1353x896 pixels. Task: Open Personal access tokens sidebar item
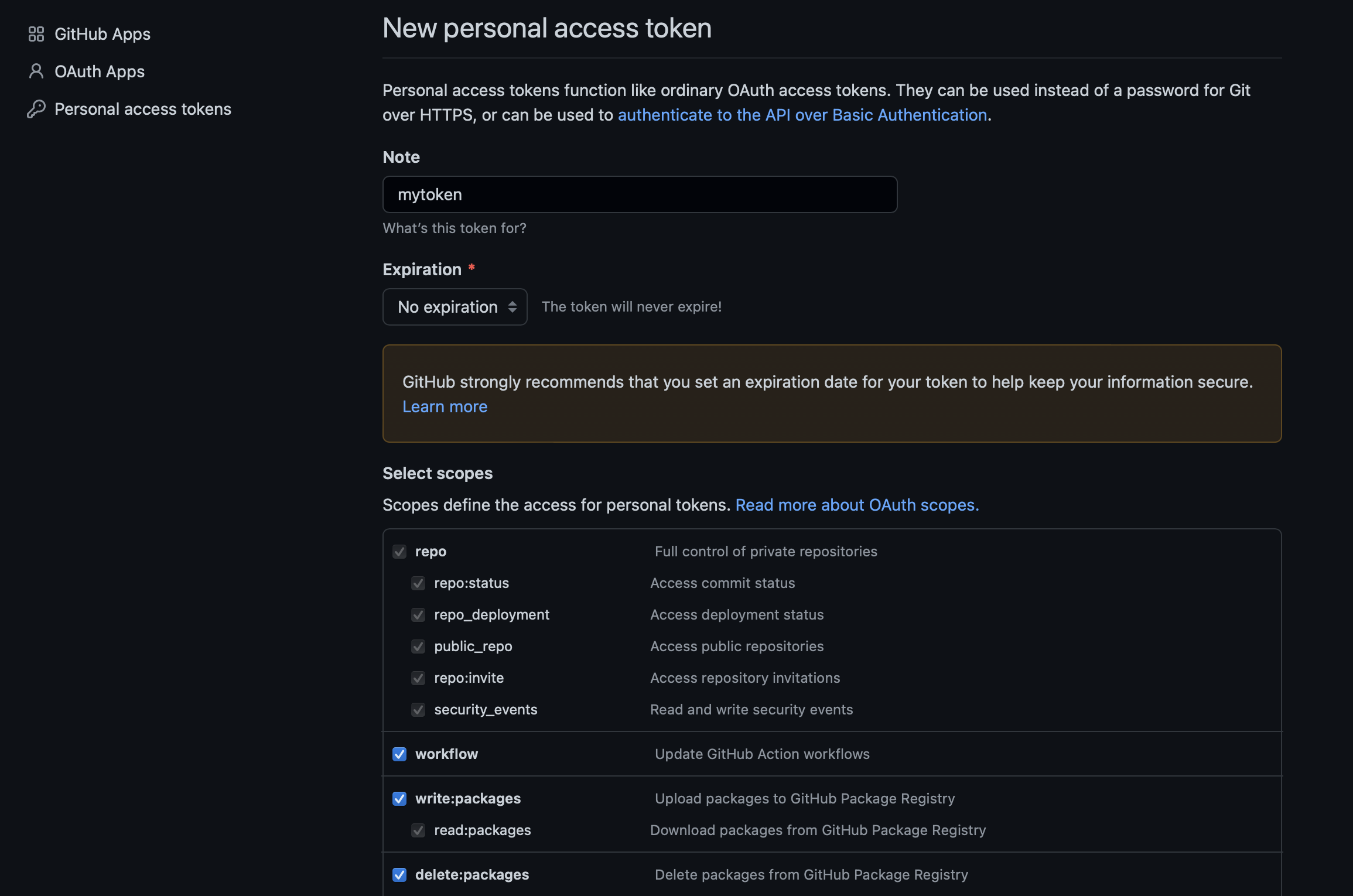click(x=142, y=109)
